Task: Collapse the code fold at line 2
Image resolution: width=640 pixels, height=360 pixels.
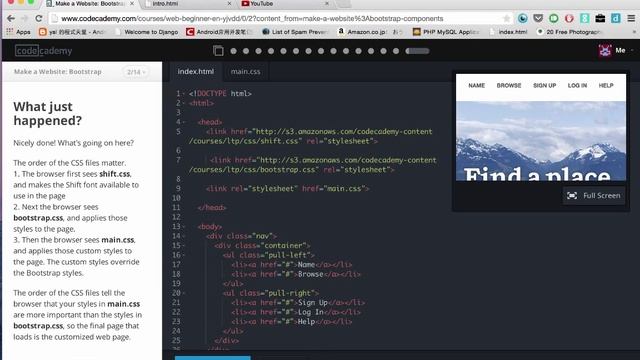Action: [x=184, y=103]
